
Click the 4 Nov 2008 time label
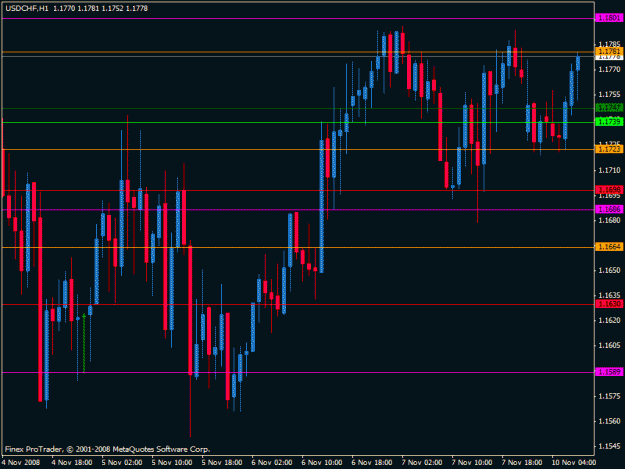click(x=21, y=463)
